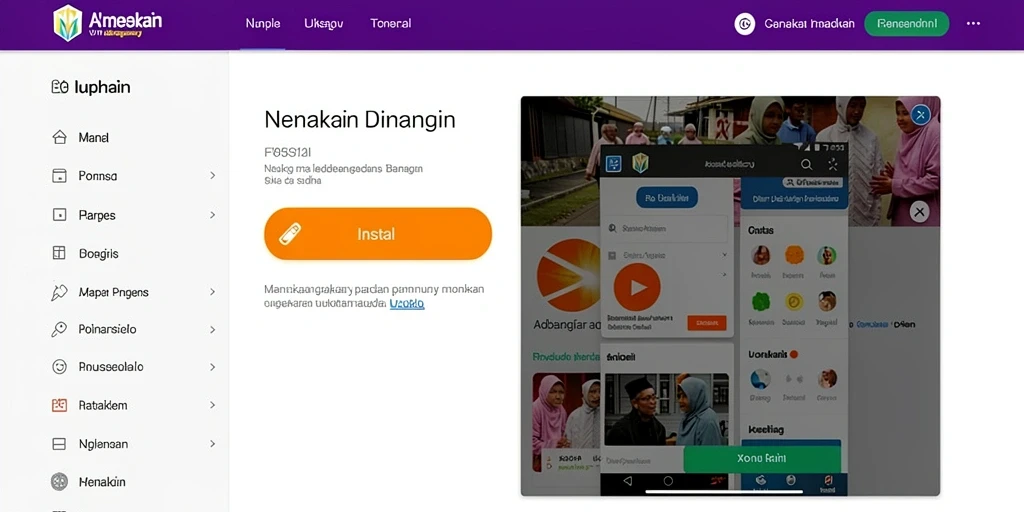Screen dimensions: 1024x512
Task: Click the back triangle in phone navigation bar
Action: coord(628,481)
